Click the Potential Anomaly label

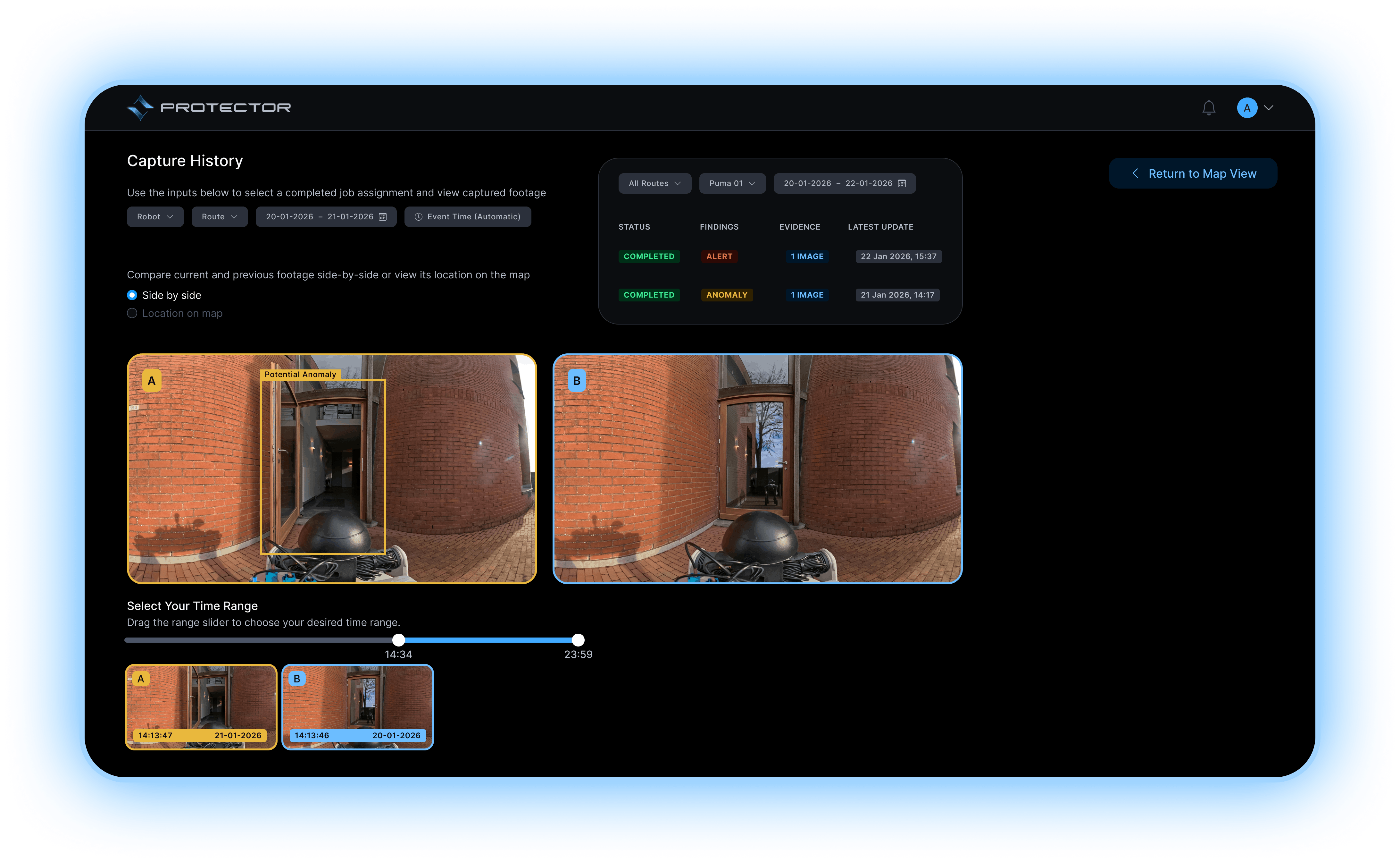click(x=300, y=375)
